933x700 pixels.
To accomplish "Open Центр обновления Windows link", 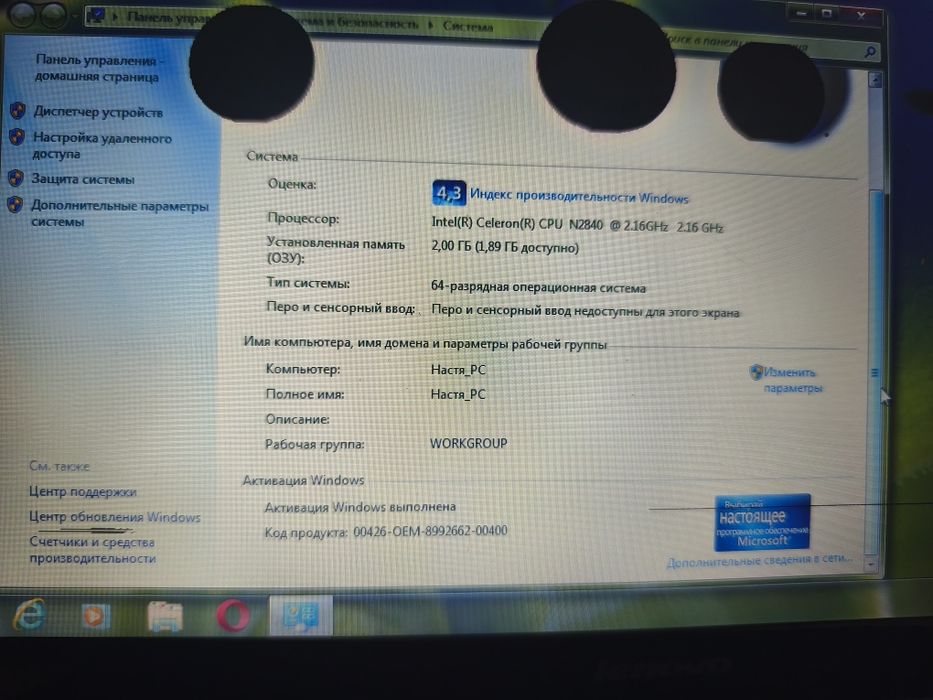I will click(115, 517).
